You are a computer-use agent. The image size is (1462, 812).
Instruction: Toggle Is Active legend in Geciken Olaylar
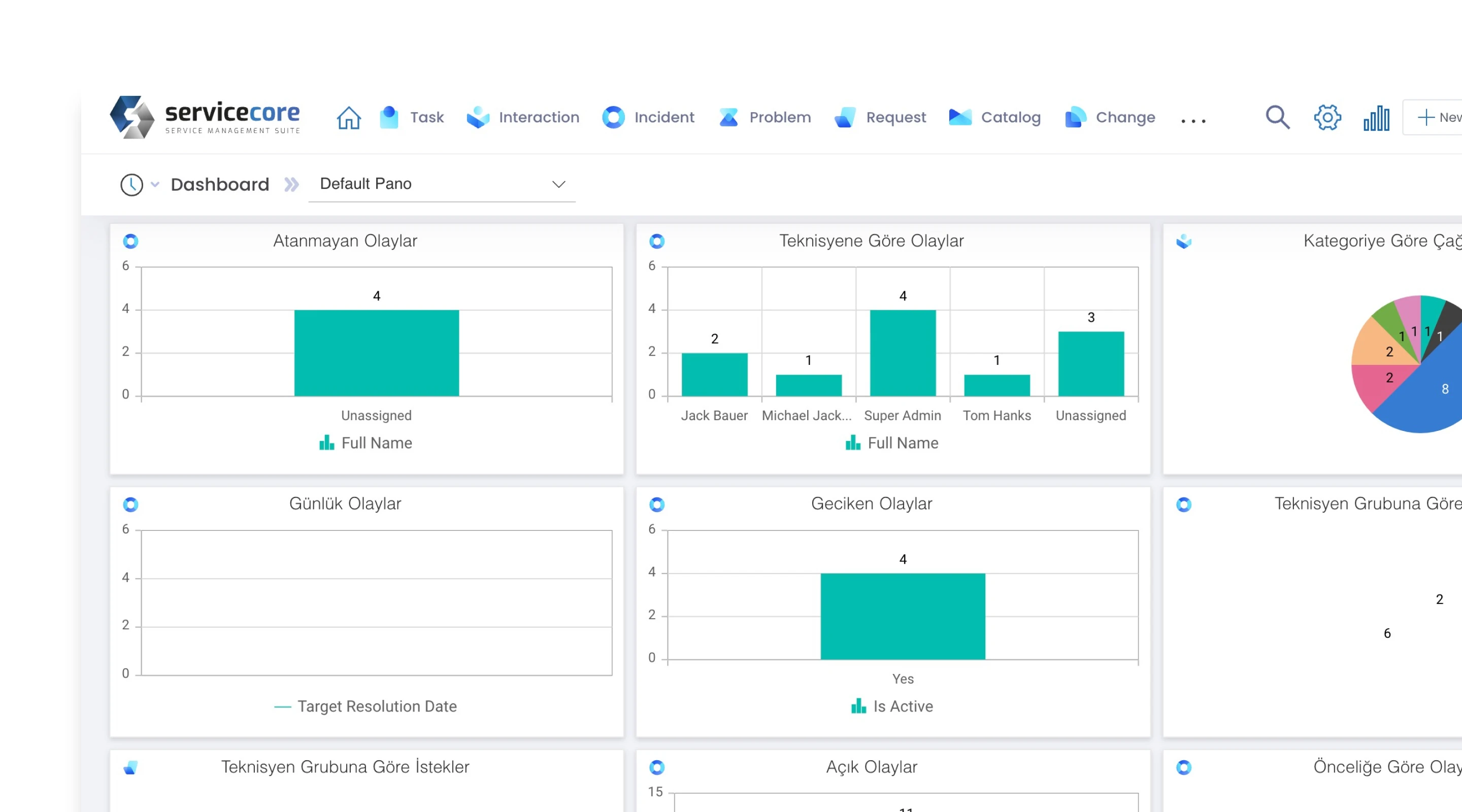point(892,706)
